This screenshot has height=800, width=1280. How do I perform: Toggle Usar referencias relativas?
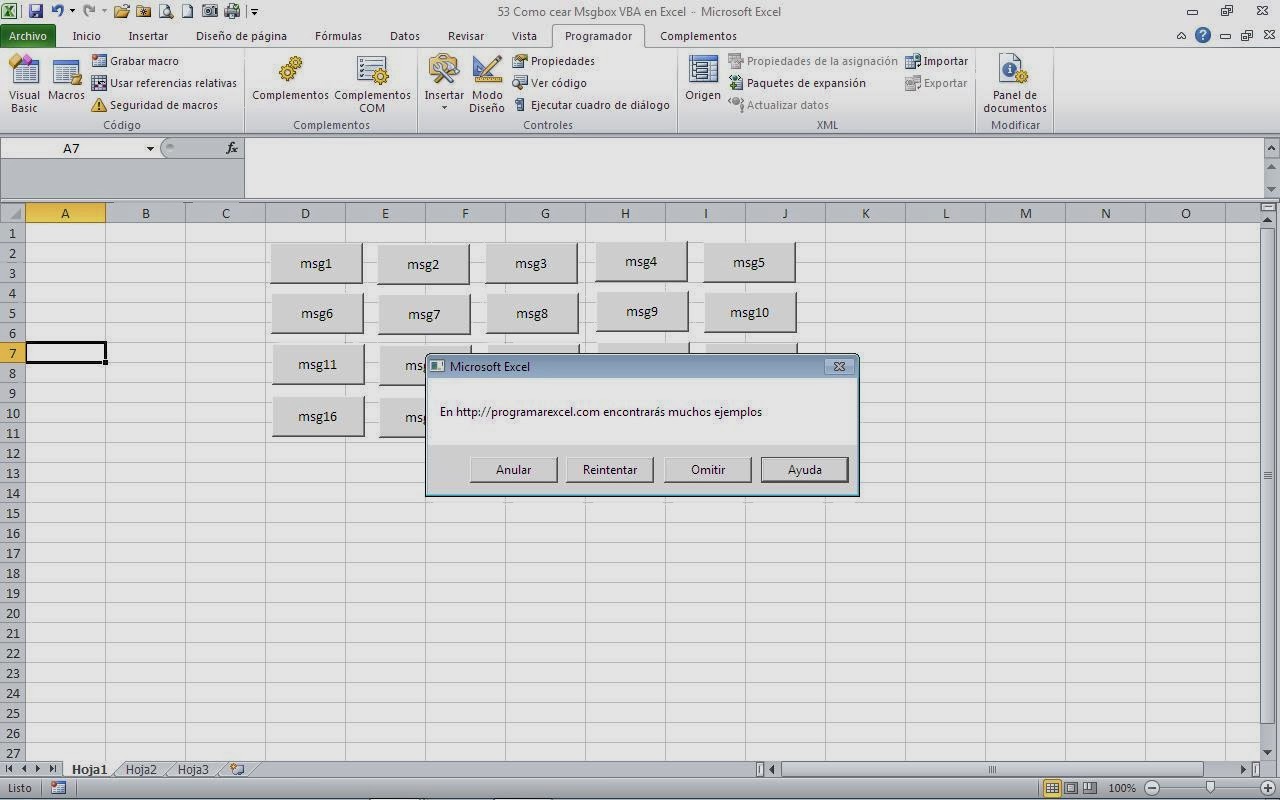click(x=164, y=83)
